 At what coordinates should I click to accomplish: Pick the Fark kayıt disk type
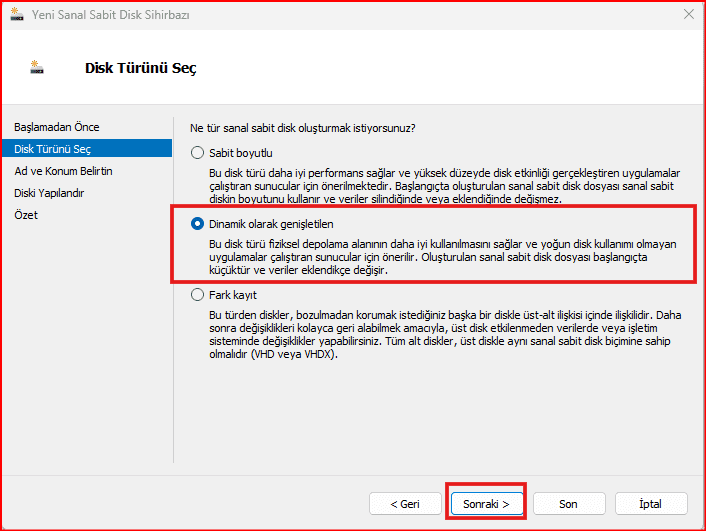tap(197, 295)
